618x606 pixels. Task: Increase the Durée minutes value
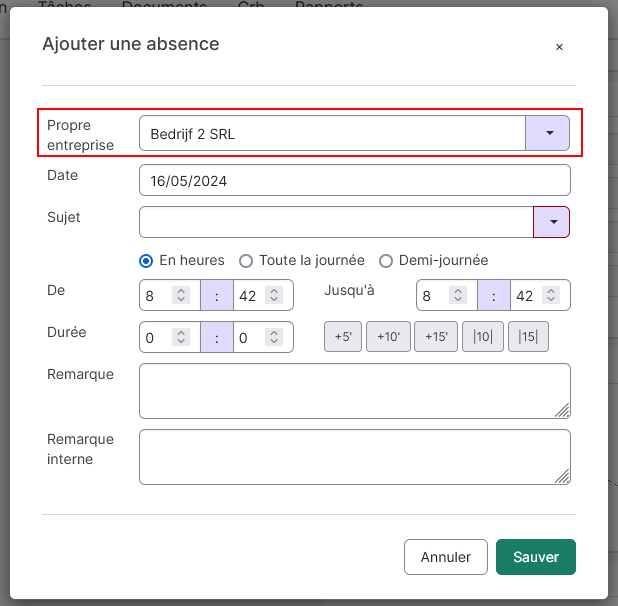coord(274,333)
